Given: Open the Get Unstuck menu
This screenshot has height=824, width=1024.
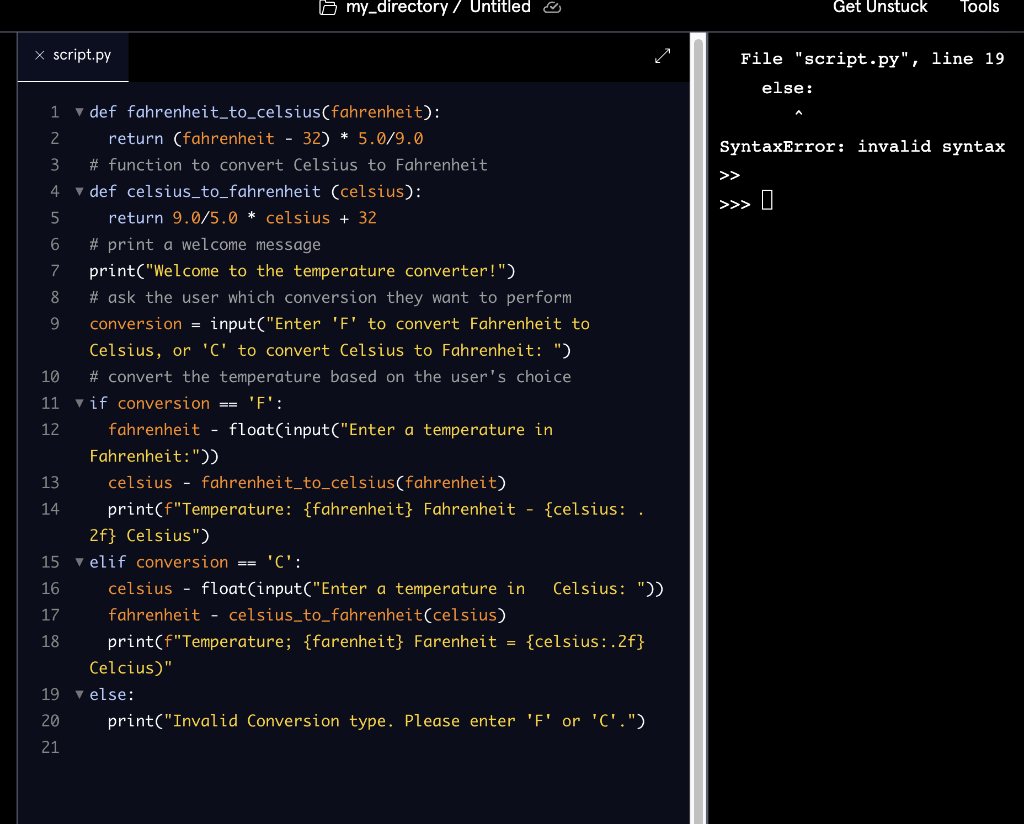Looking at the screenshot, I should click(x=880, y=7).
